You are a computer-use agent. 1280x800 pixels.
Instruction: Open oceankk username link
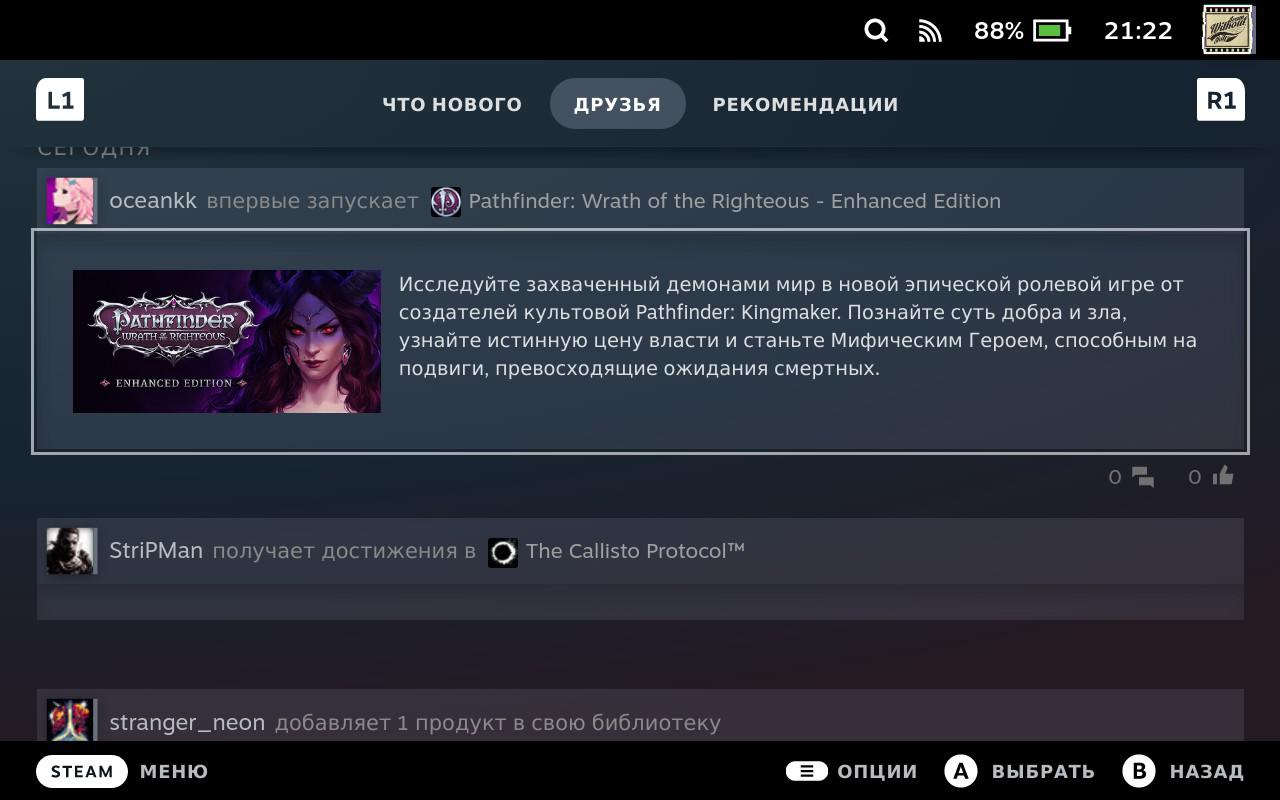[x=153, y=201]
